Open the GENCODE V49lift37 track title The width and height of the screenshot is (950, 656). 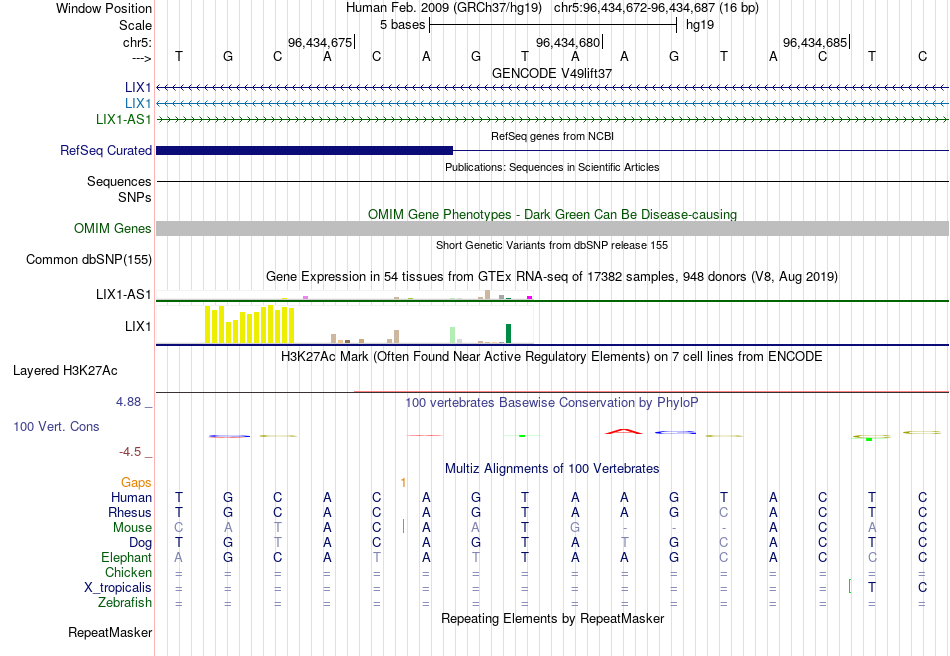pos(552,73)
